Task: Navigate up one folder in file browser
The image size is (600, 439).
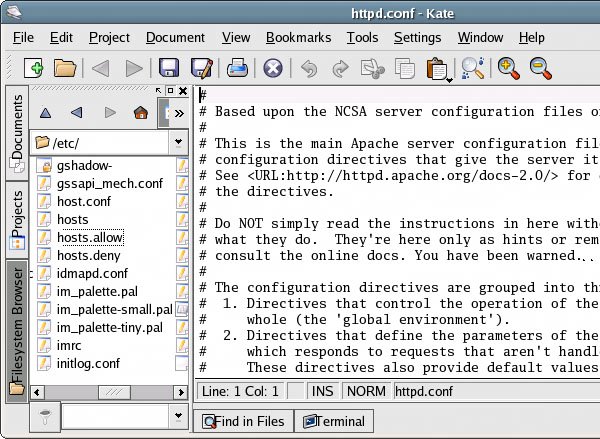Action: 45,113
